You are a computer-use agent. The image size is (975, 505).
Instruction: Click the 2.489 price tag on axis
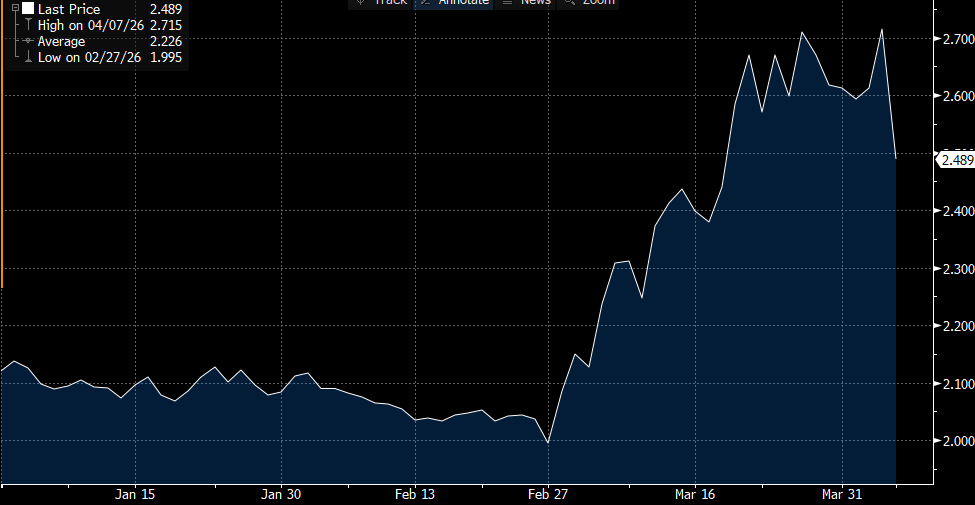tap(956, 160)
